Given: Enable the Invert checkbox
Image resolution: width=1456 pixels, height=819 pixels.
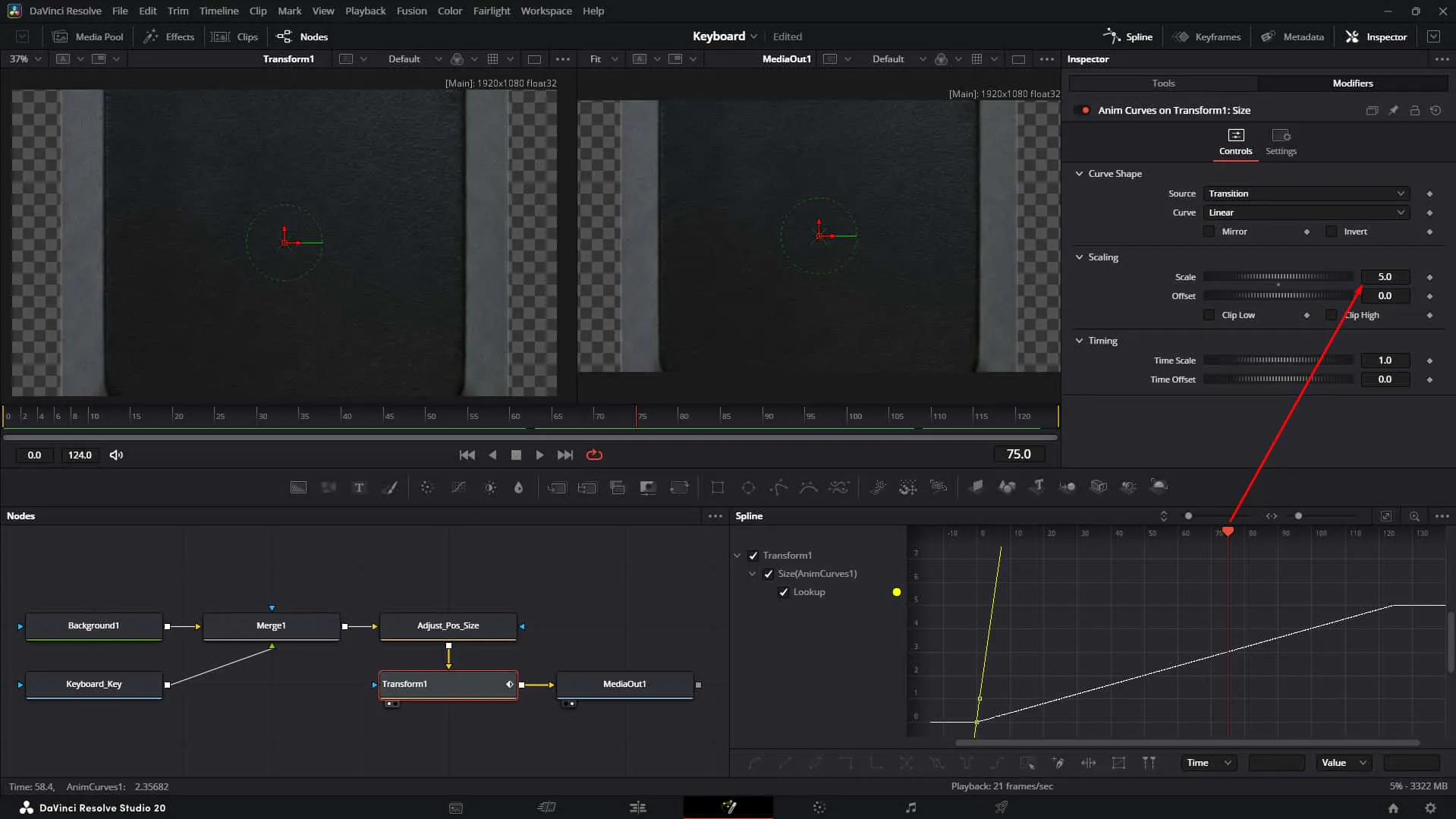Looking at the screenshot, I should click(1331, 232).
